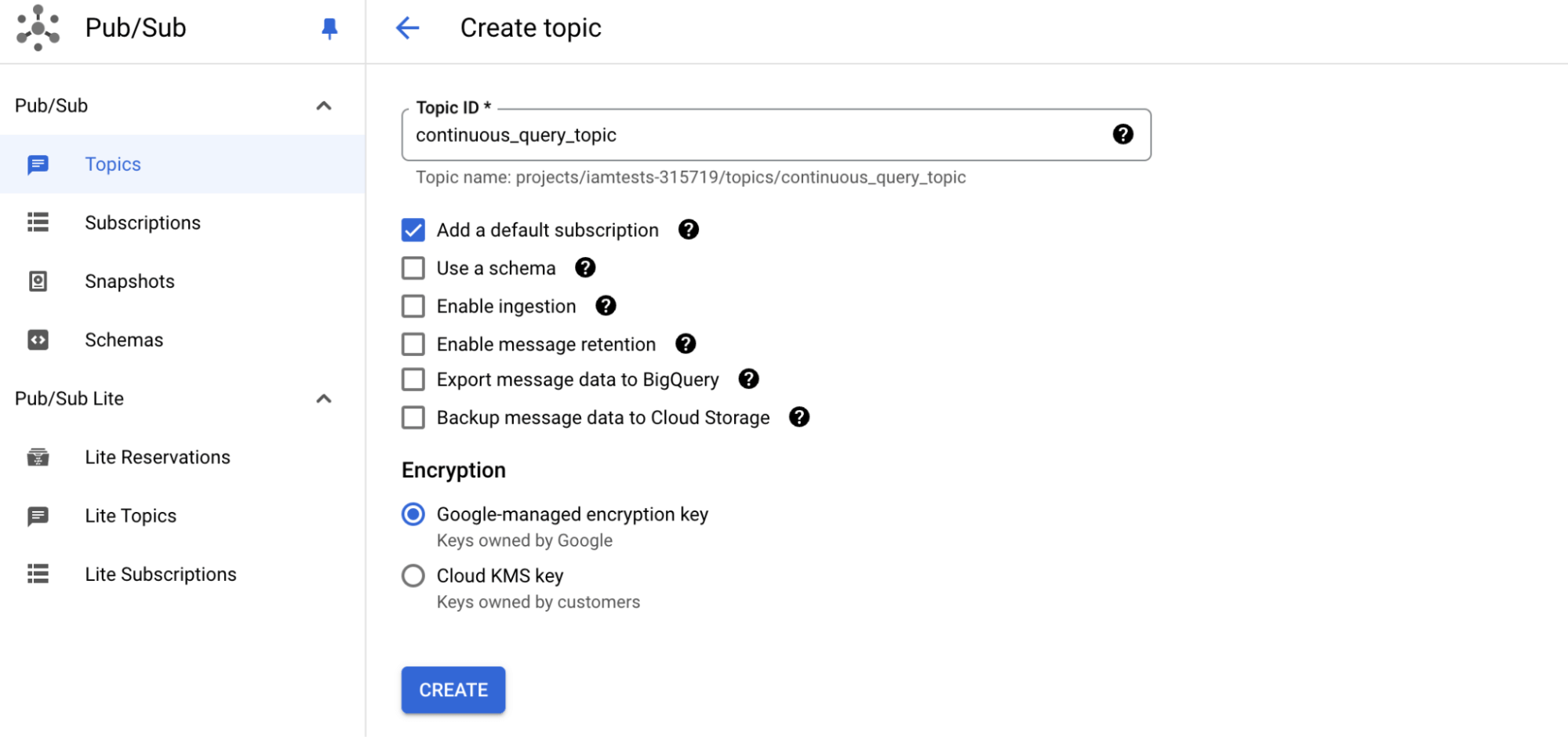The image size is (1568, 737).
Task: Click the Subscriptions list icon
Action: click(x=38, y=223)
